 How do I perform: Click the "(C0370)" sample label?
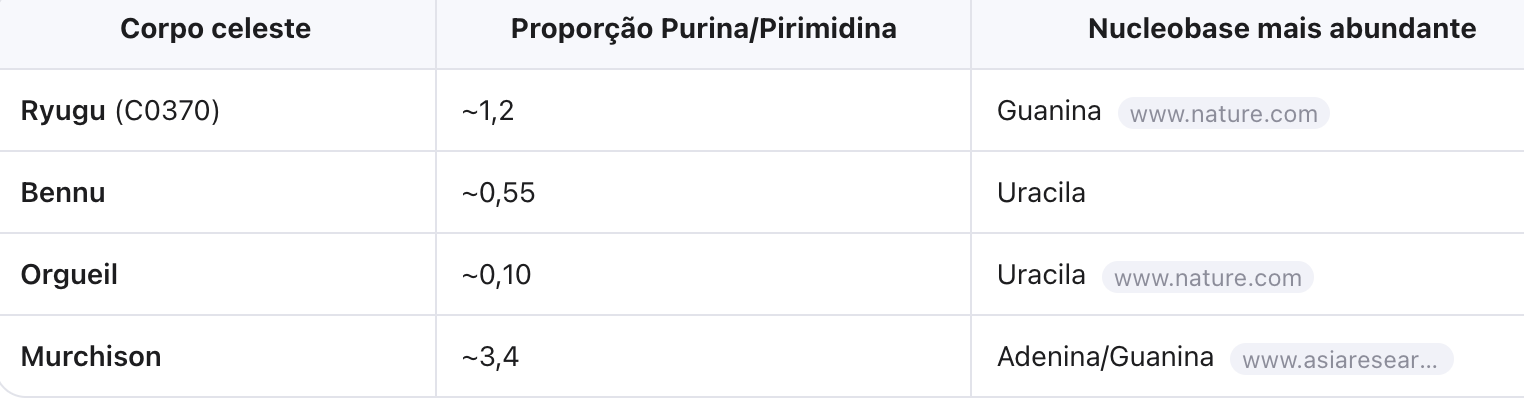[x=166, y=111]
